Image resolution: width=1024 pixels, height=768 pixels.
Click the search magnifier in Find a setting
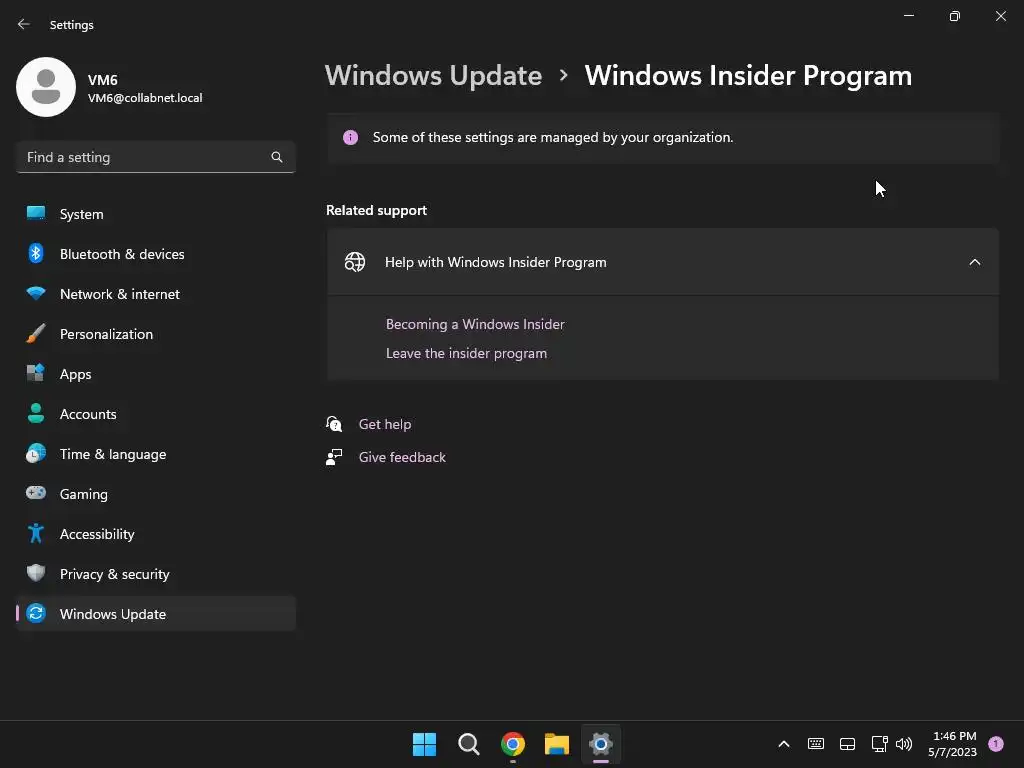(277, 157)
